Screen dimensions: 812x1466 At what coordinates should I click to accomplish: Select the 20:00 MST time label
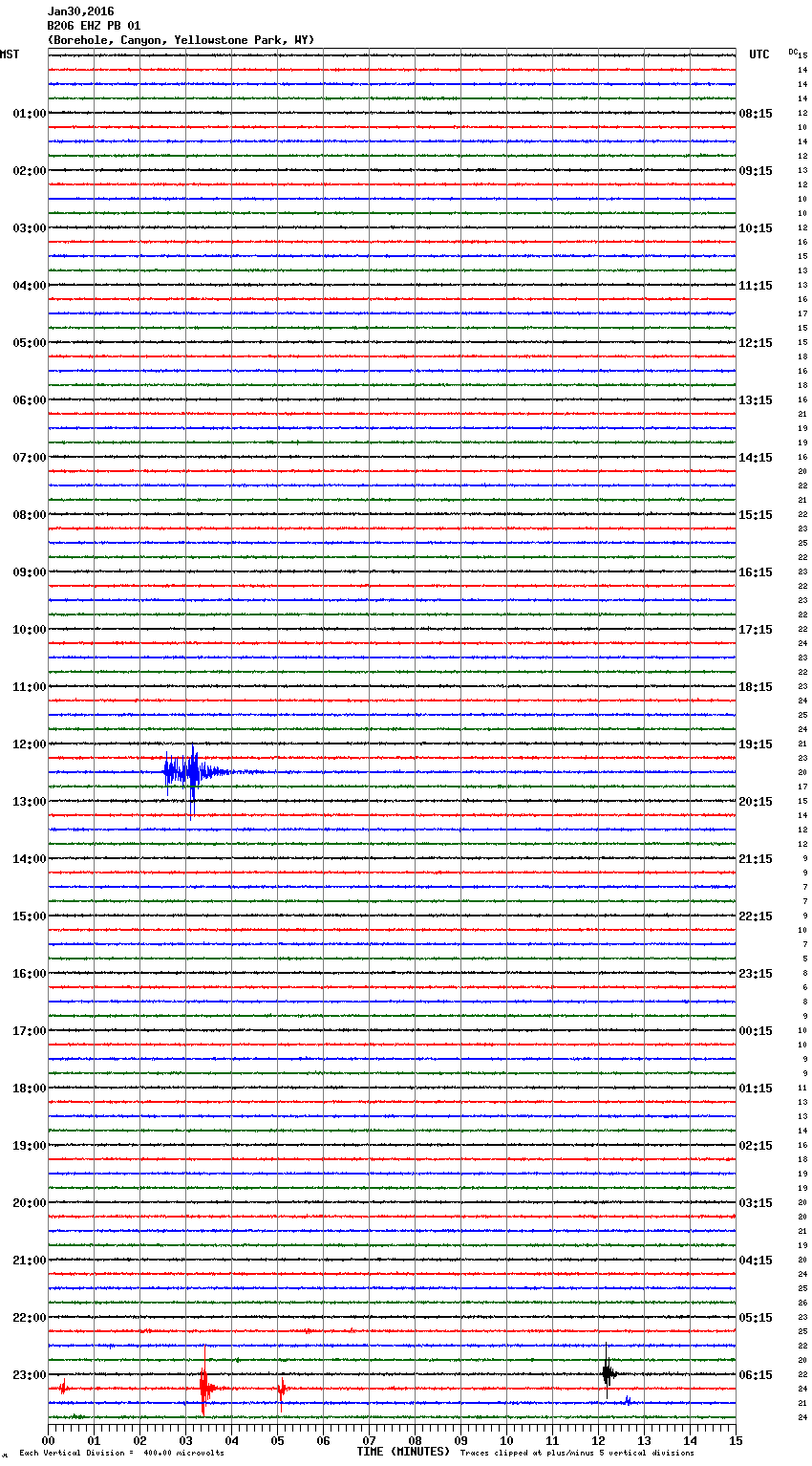[29, 1203]
